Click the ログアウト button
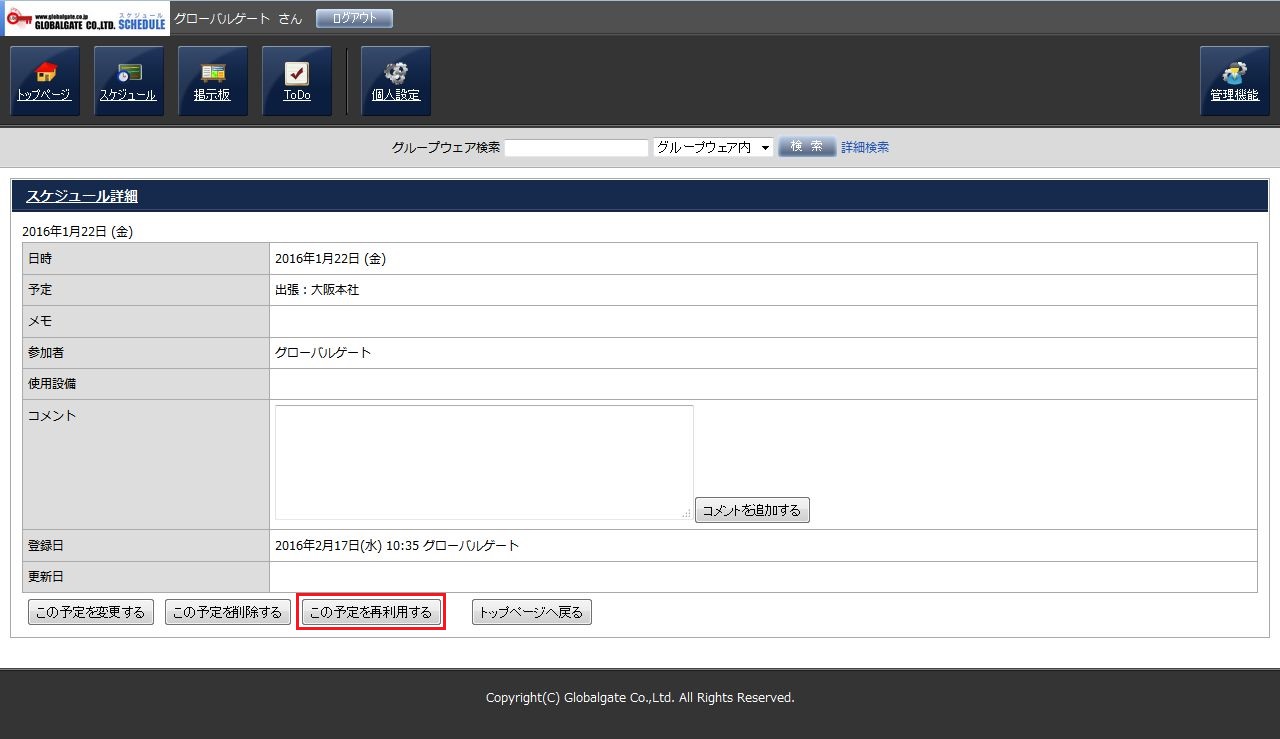This screenshot has width=1280, height=739. [354, 18]
